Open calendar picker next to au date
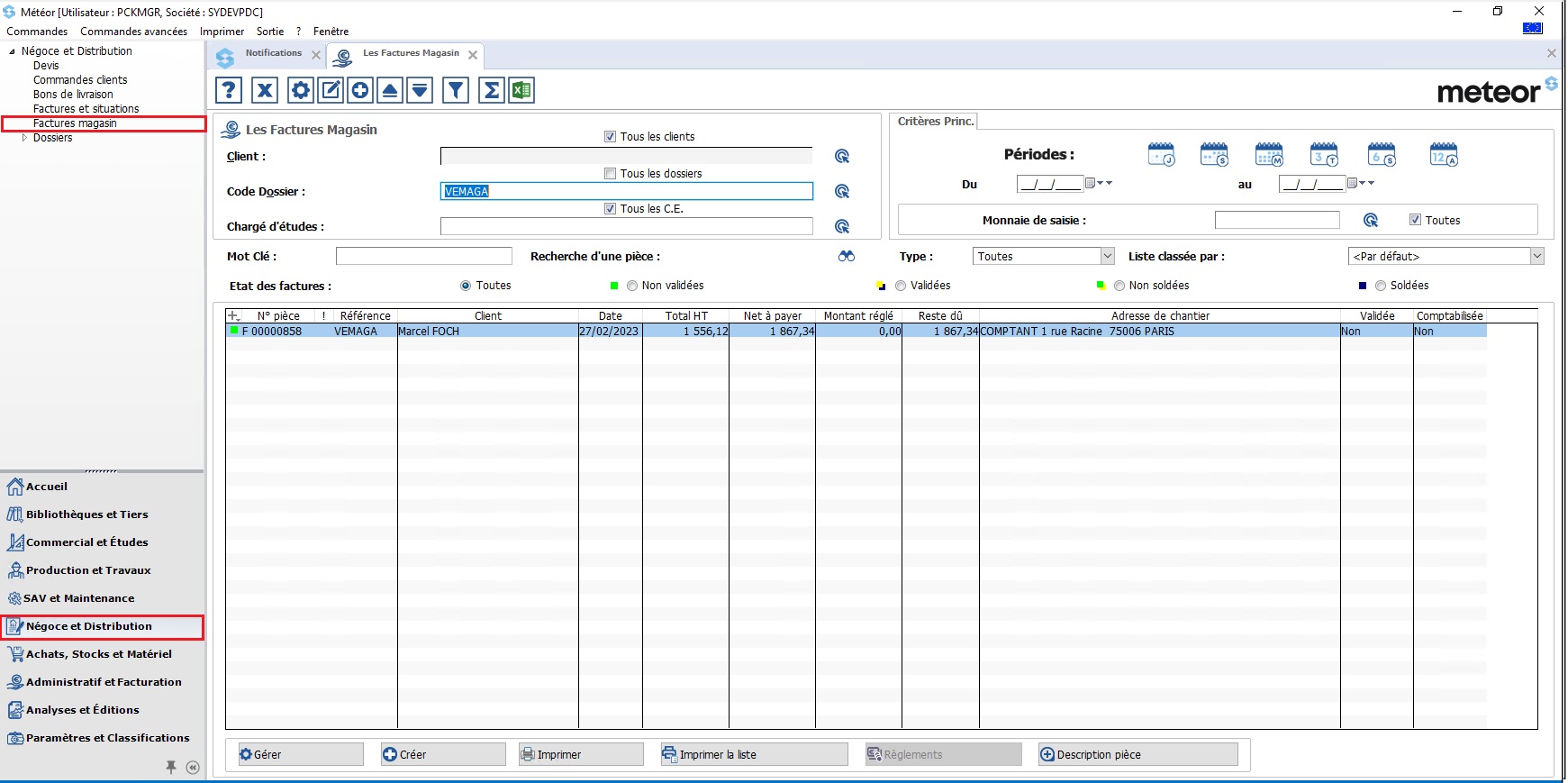Screen dimensions: 1568x783 coord(1353,184)
